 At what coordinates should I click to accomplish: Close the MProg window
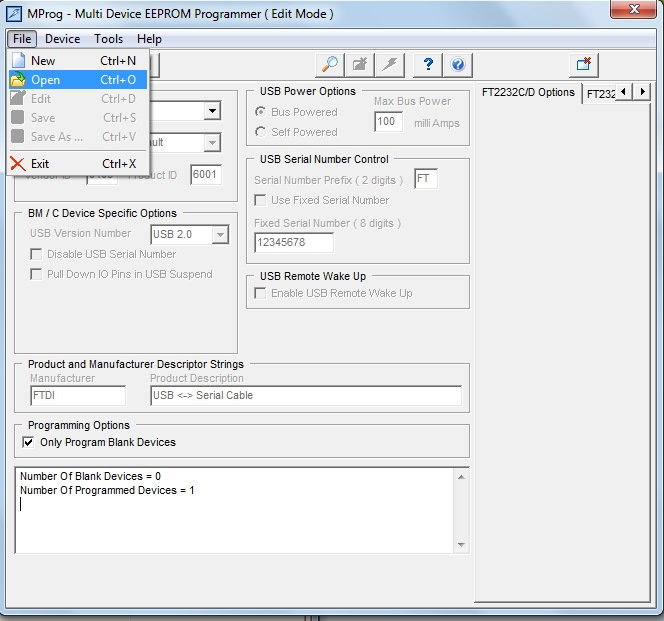tap(634, 9)
